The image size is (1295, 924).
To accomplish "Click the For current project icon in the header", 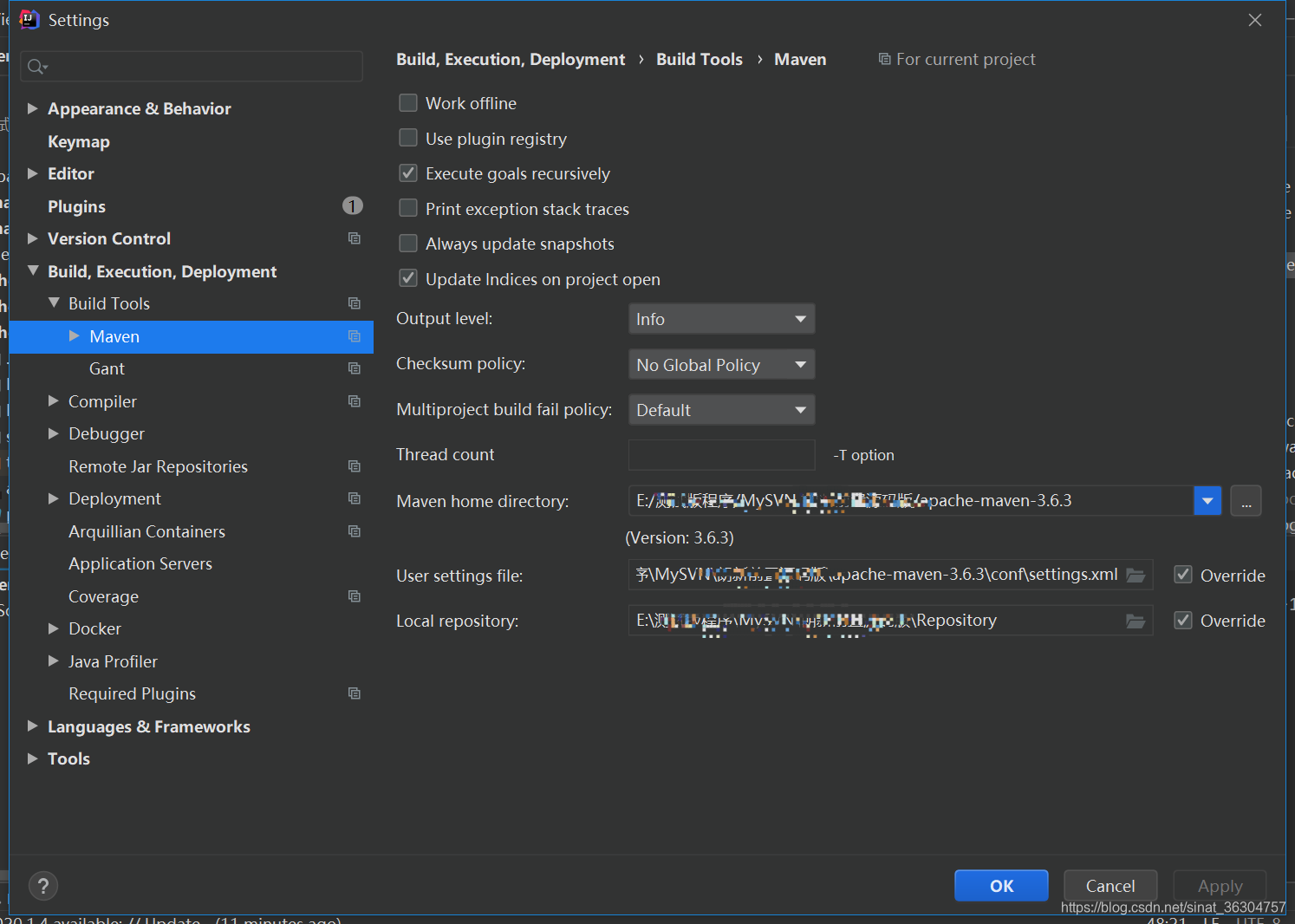I will 884,59.
